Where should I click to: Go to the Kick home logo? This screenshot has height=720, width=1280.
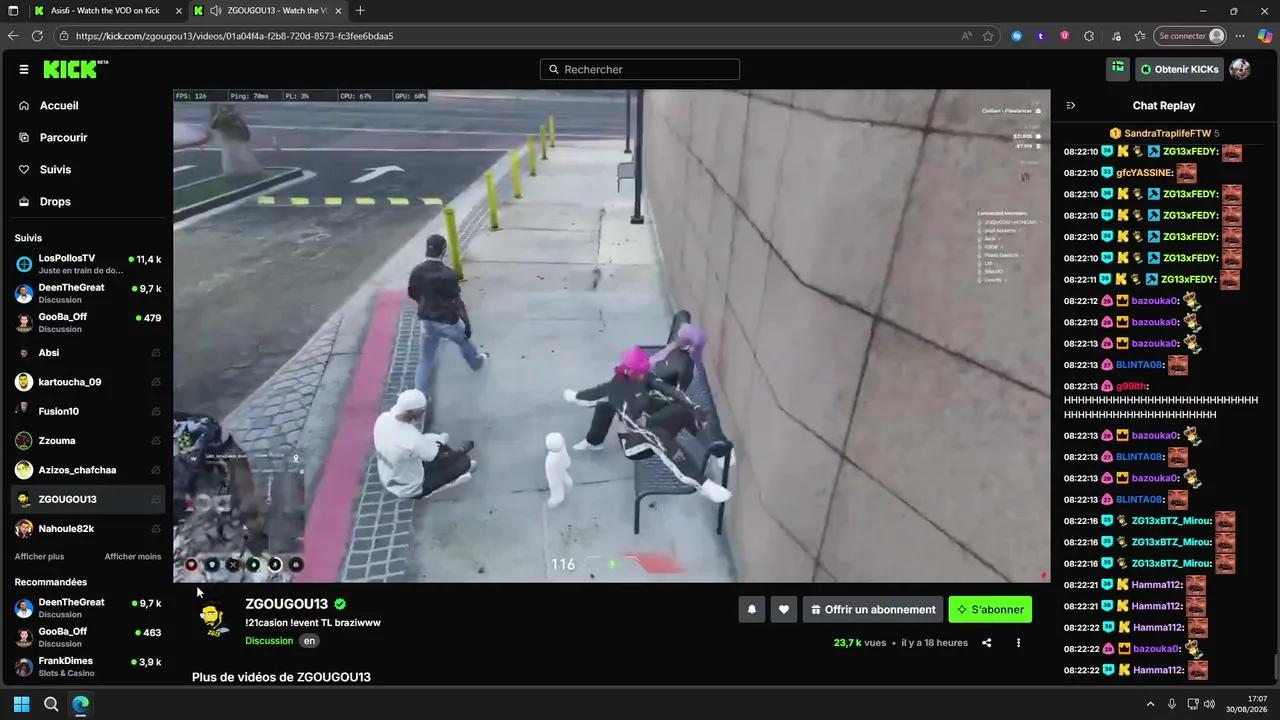tap(75, 69)
